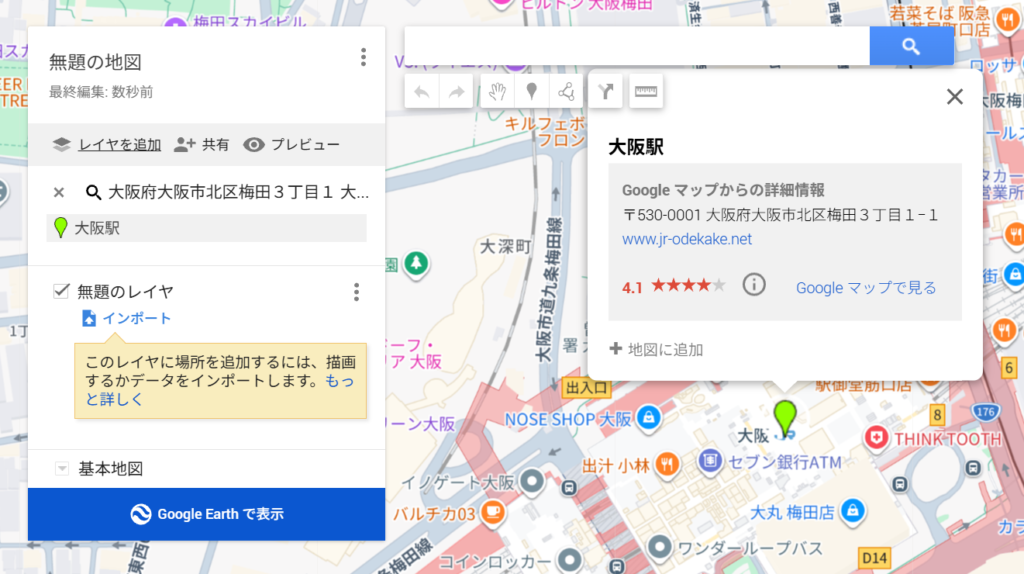
Task: Open www.jr-odekake.net link
Action: coord(687,239)
